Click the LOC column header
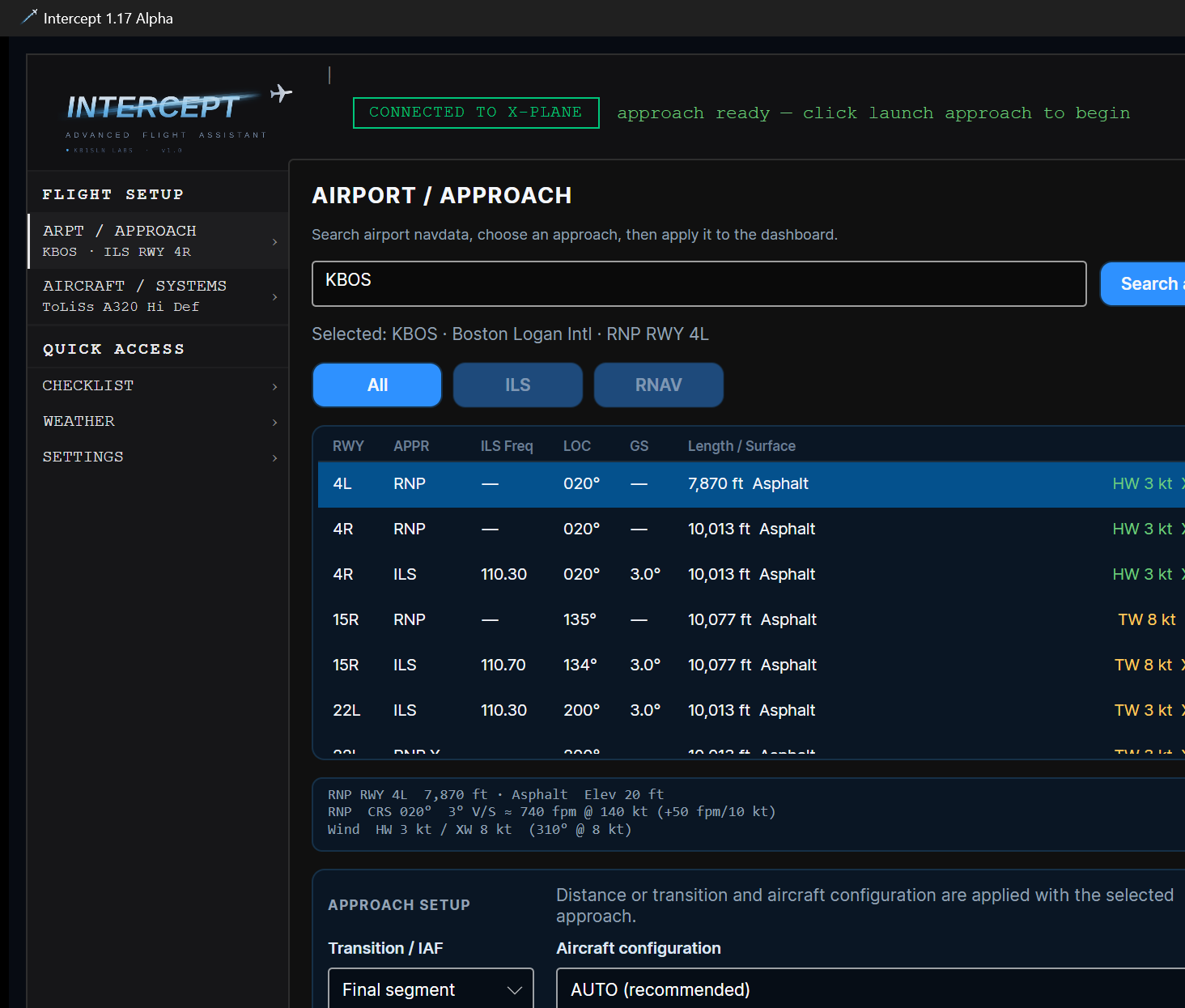The image size is (1185, 1008). (577, 446)
